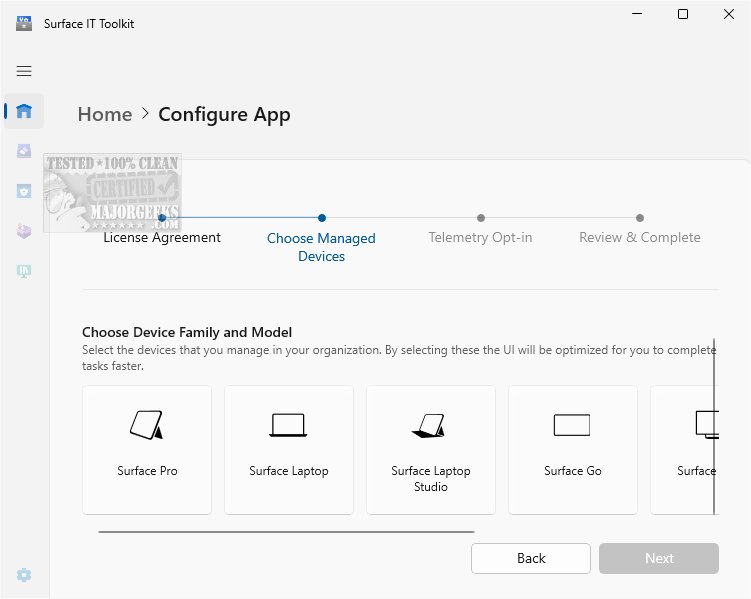This screenshot has width=751, height=599.
Task: Open the shield sidebar icon
Action: [24, 191]
